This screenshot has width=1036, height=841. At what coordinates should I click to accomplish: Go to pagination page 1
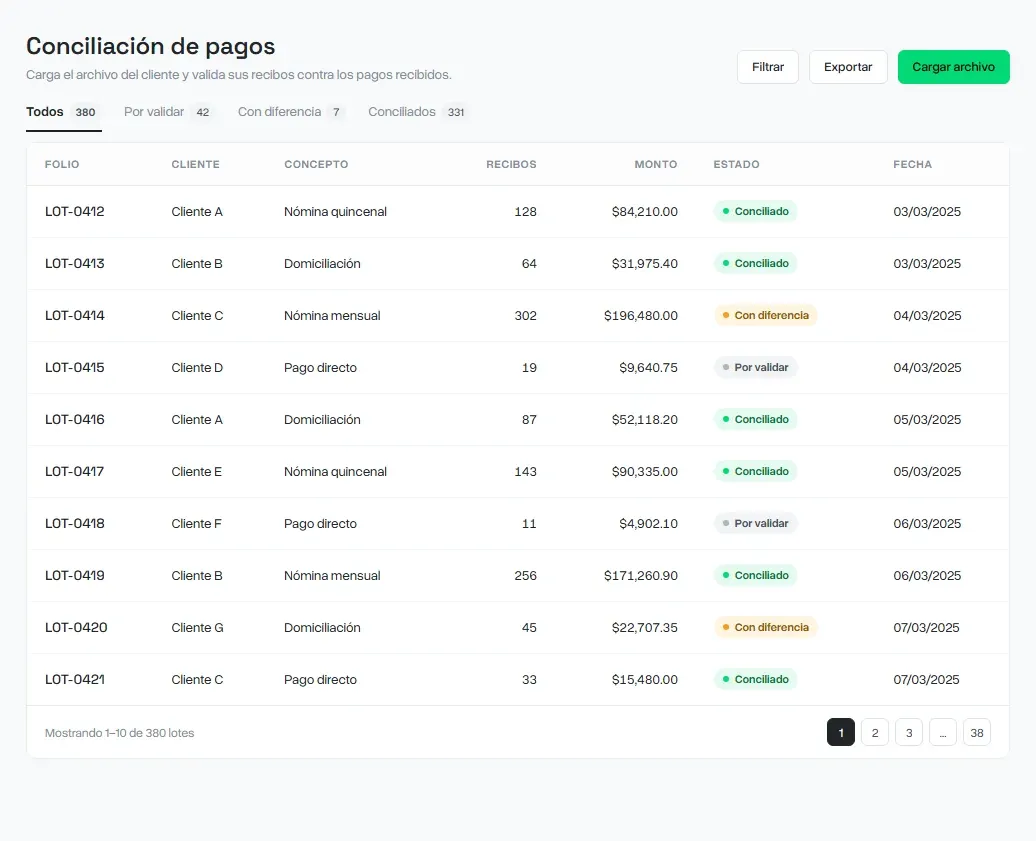click(840, 732)
